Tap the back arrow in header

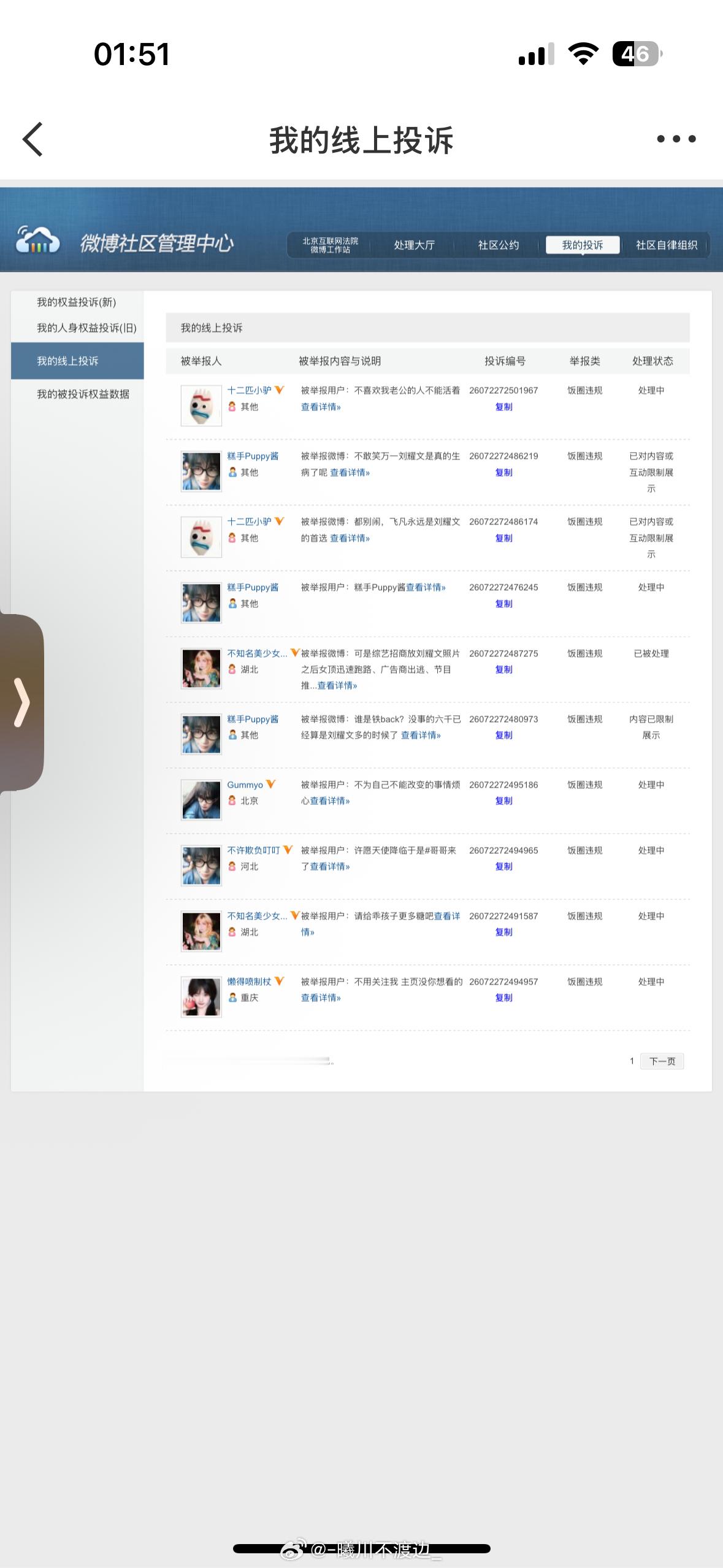[x=33, y=139]
